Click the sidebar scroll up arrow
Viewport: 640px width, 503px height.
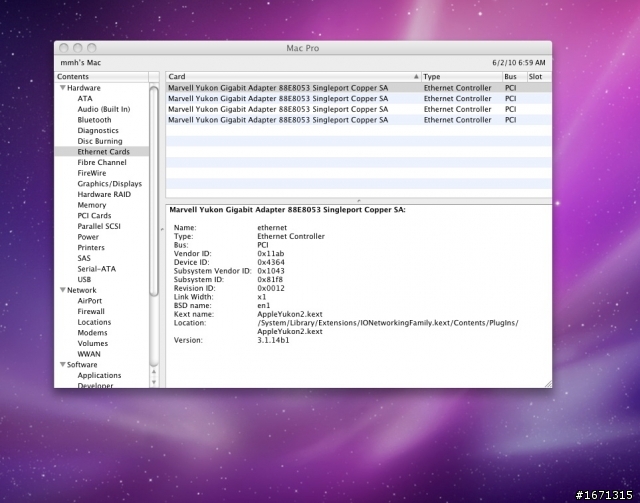click(154, 372)
